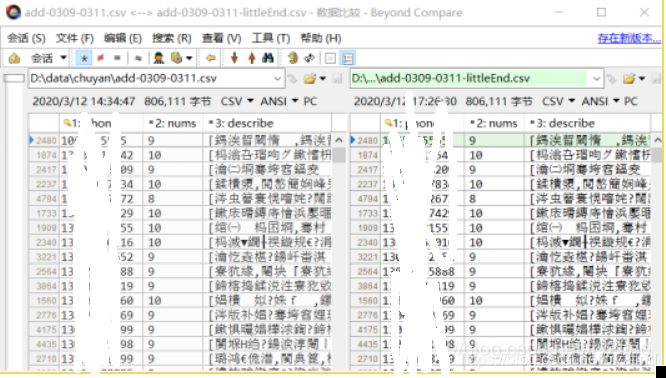Select row 4794 in the left pane

pos(180,199)
